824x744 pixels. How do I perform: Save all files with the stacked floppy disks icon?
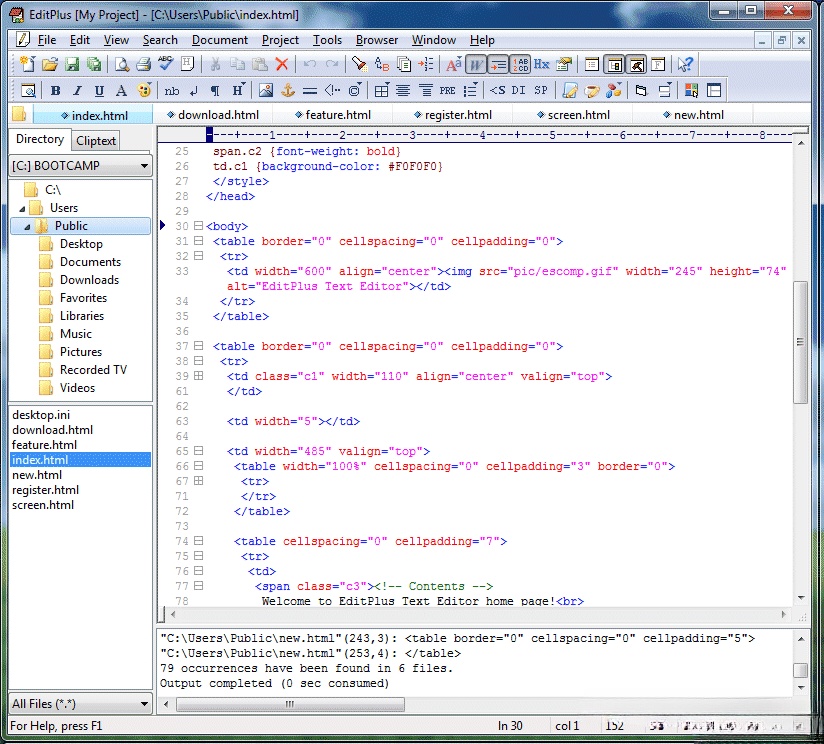pyautogui.click(x=94, y=64)
